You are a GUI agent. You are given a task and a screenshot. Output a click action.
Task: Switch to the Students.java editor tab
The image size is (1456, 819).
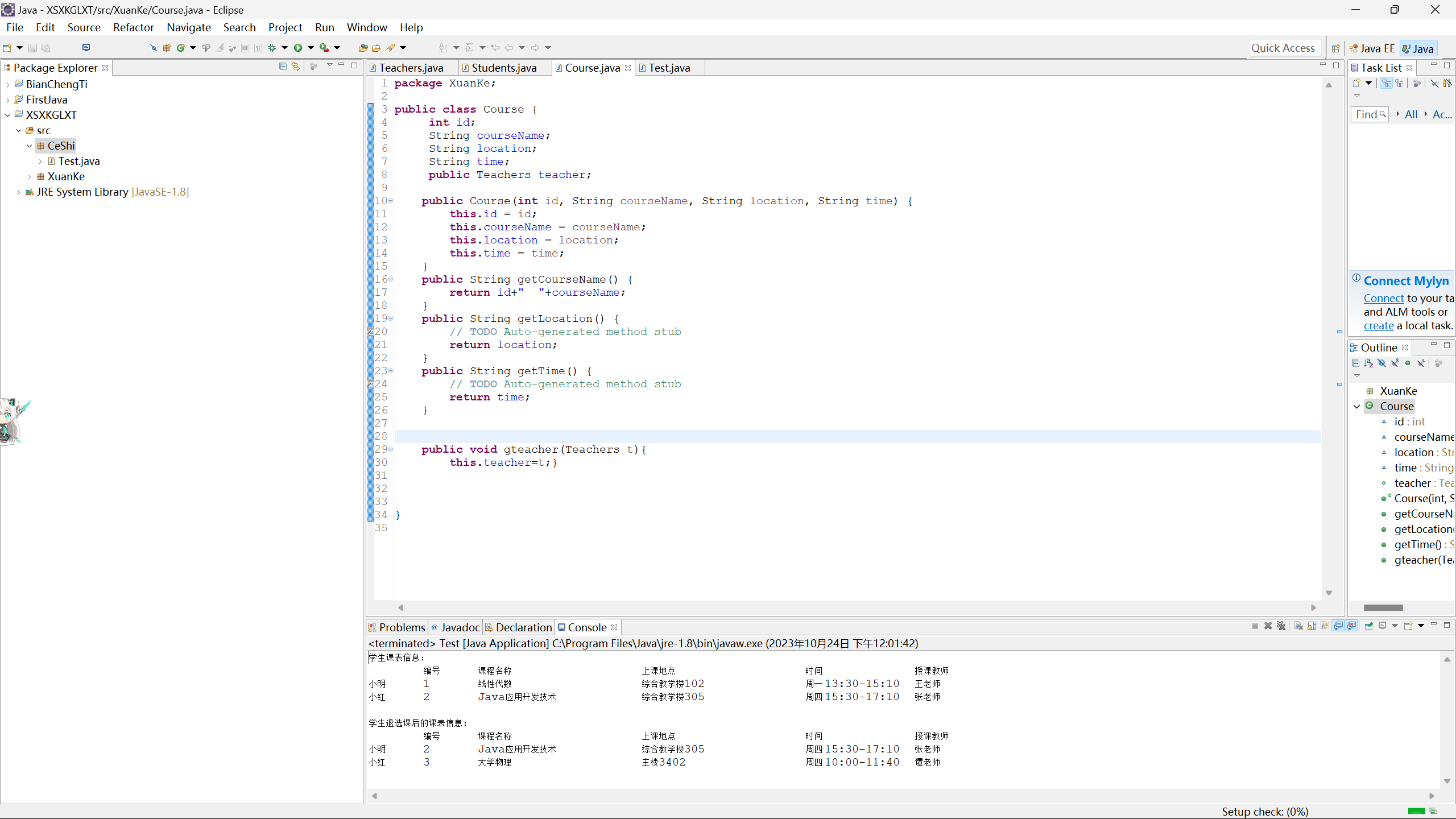click(504, 67)
